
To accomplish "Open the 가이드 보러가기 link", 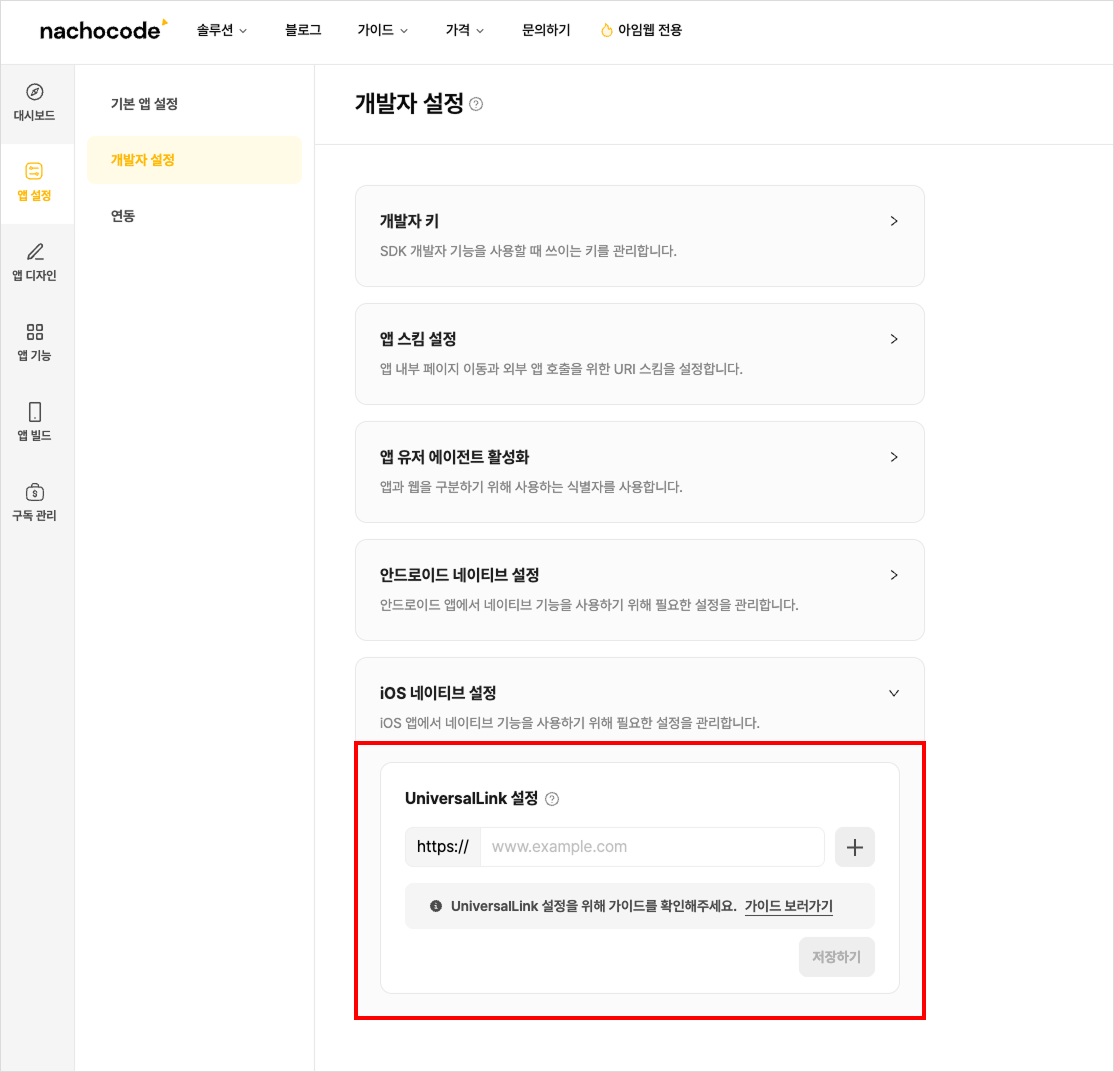I will click(x=789, y=906).
